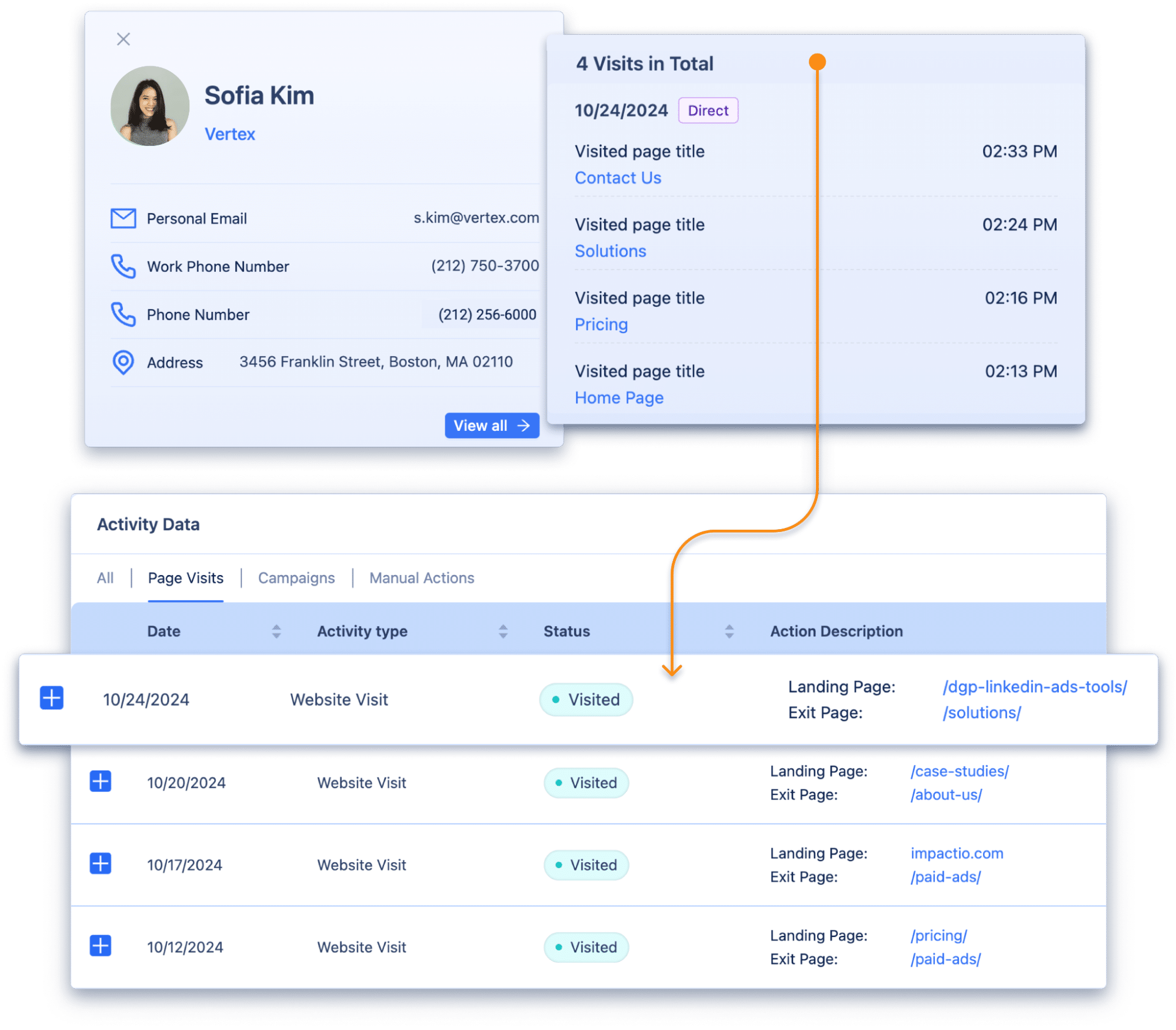Click the Direct source badge
1176x1030 pixels.
708,111
